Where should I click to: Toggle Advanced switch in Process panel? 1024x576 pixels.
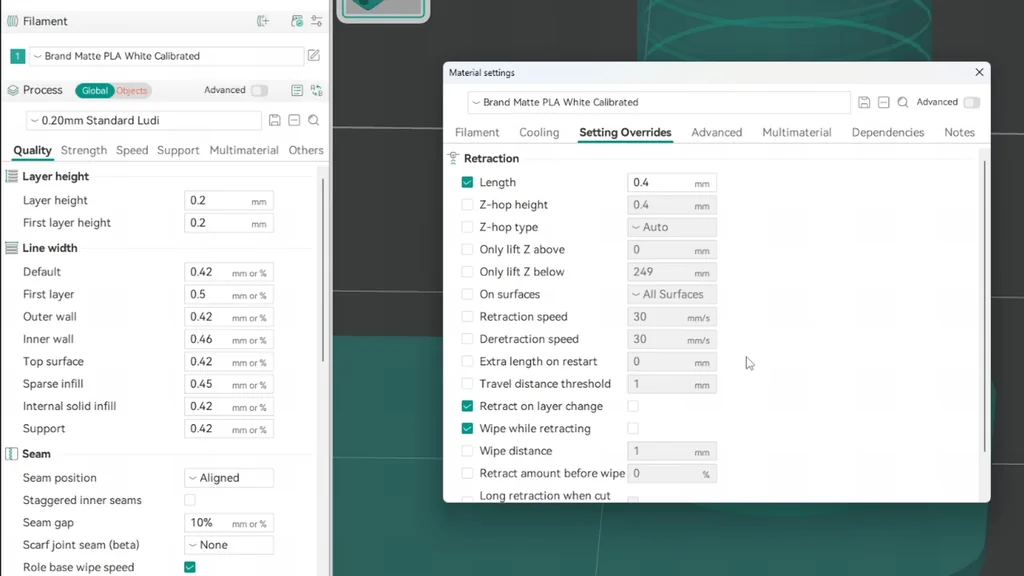(x=259, y=90)
